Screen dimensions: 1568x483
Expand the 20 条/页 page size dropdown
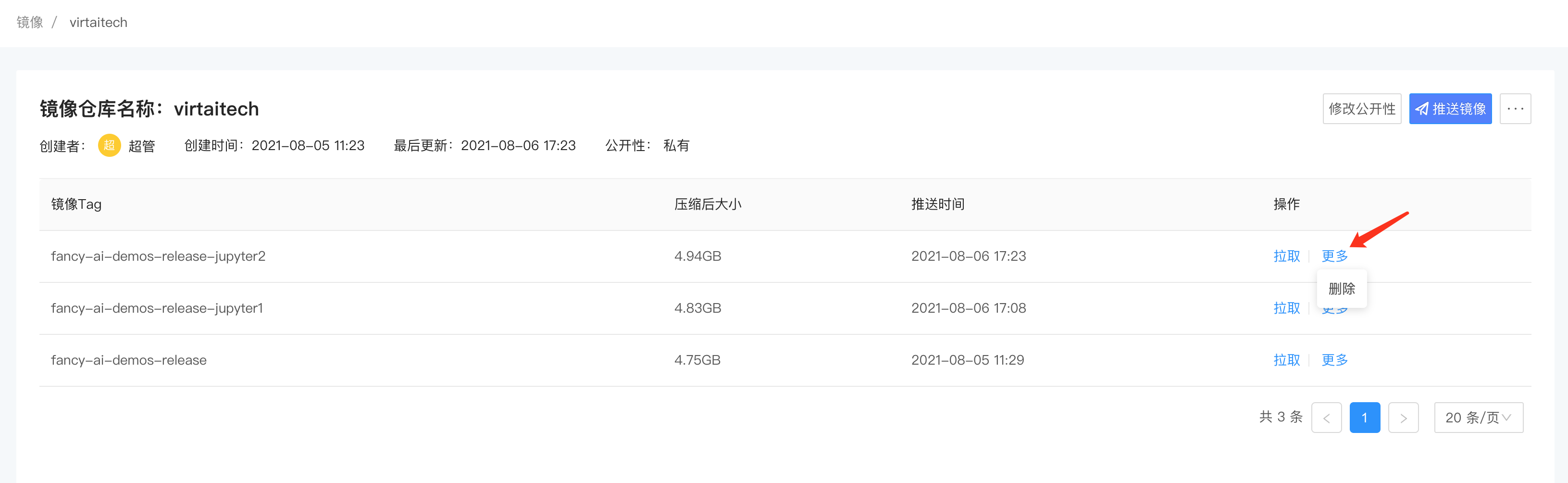(x=1479, y=418)
